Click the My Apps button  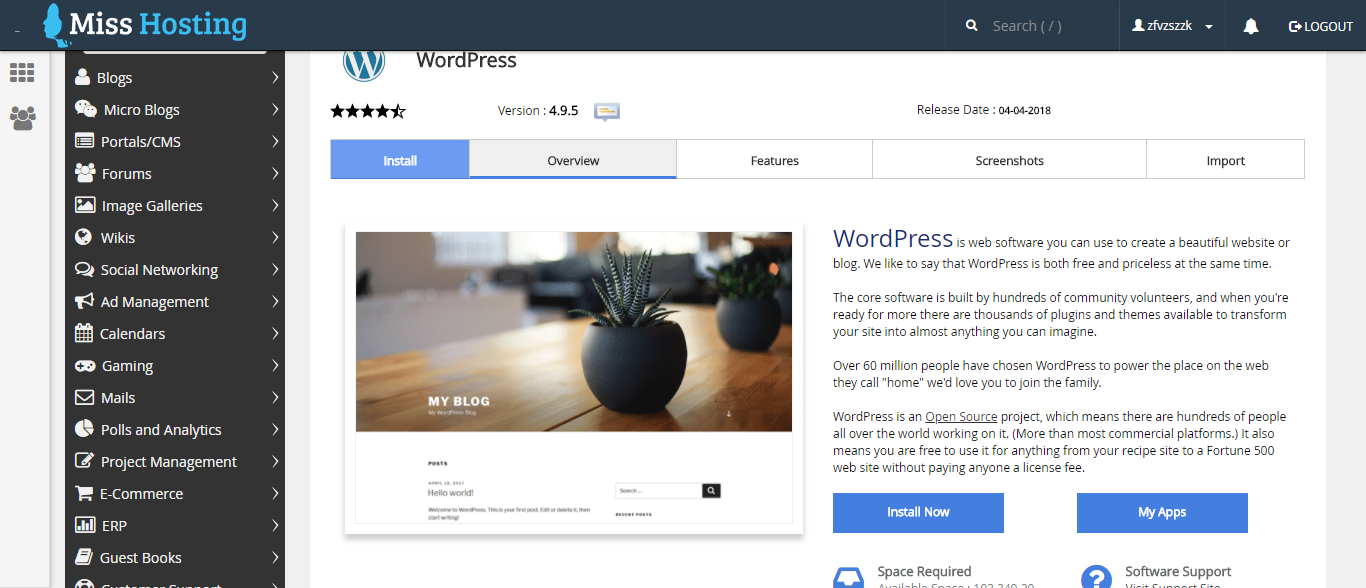point(1162,512)
